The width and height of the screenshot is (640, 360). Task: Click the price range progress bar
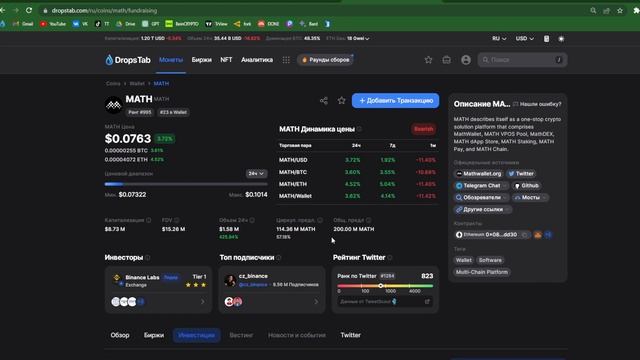click(x=186, y=184)
